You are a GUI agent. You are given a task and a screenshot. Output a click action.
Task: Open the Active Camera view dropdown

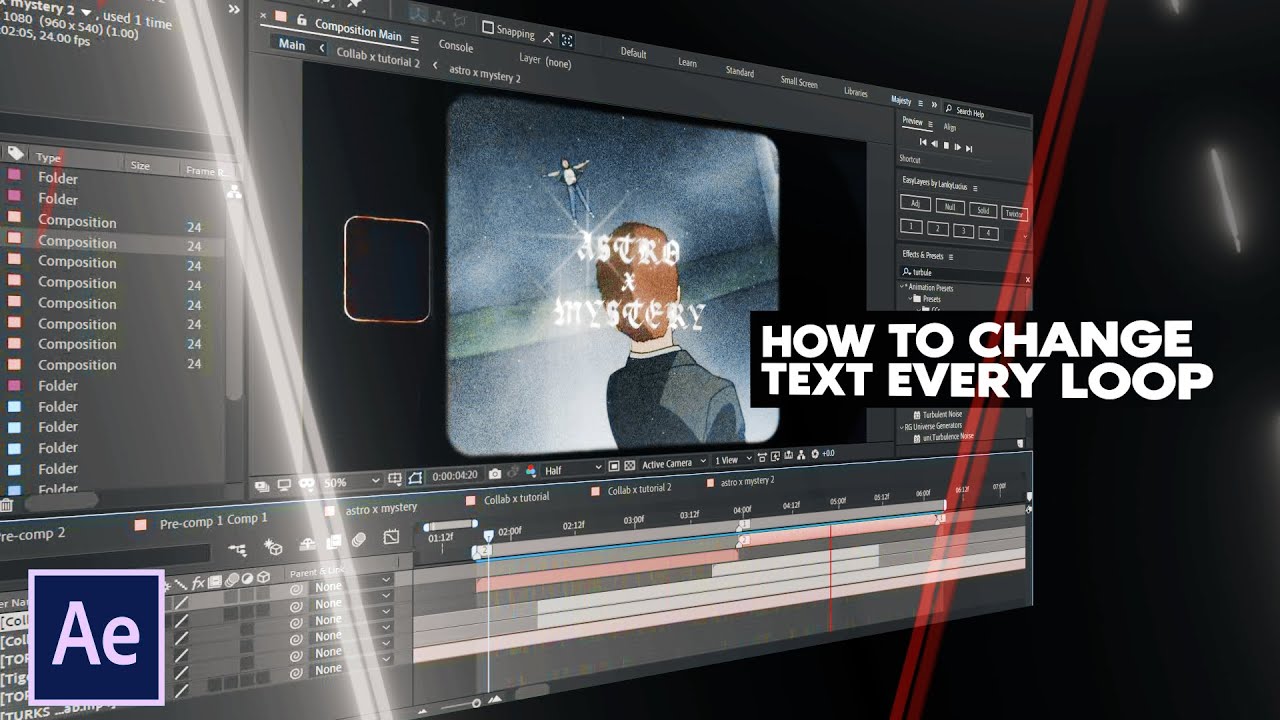click(x=673, y=463)
